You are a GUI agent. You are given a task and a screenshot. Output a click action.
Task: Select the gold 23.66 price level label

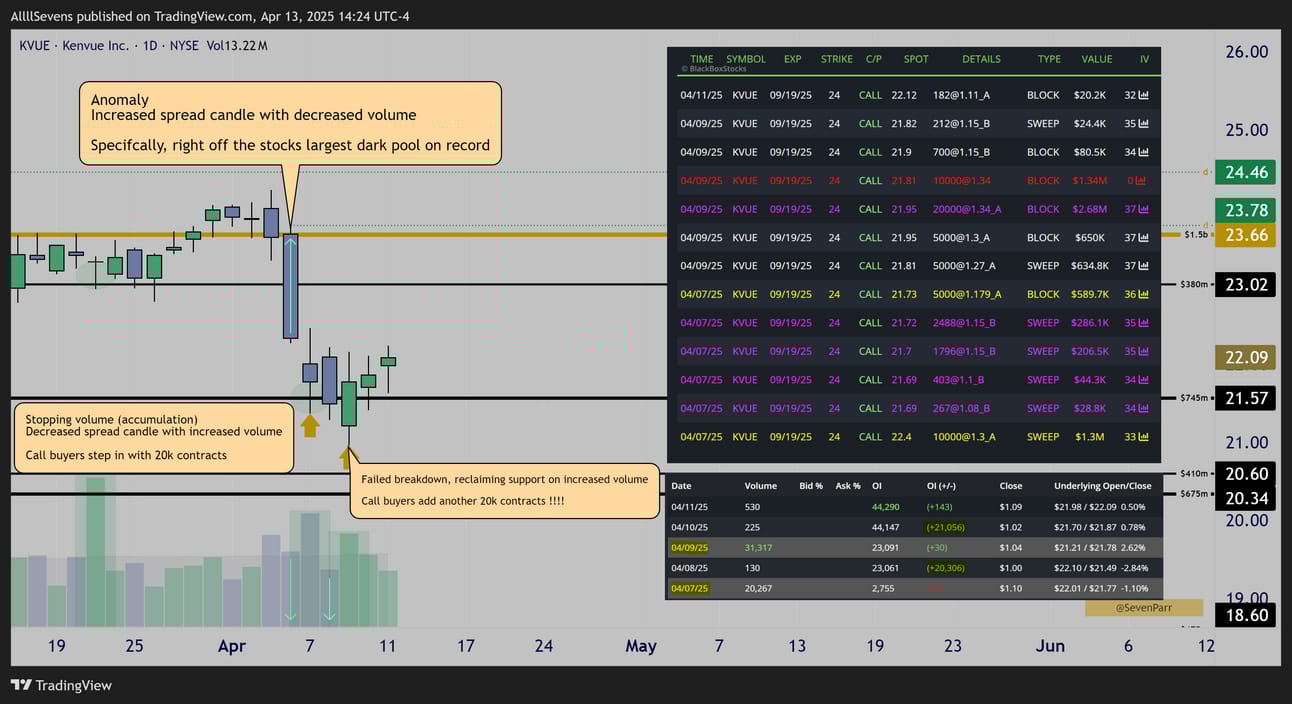pyautogui.click(x=1246, y=235)
